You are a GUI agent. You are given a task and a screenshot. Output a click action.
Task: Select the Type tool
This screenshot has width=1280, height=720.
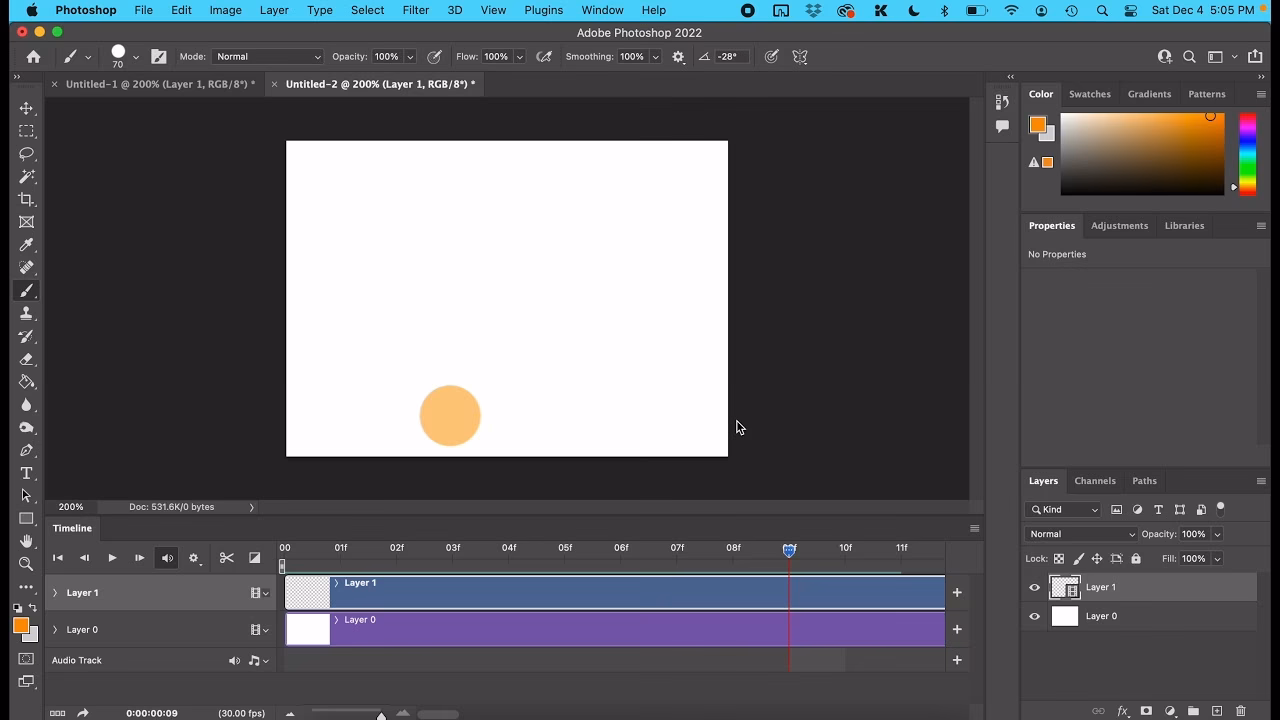[27, 471]
